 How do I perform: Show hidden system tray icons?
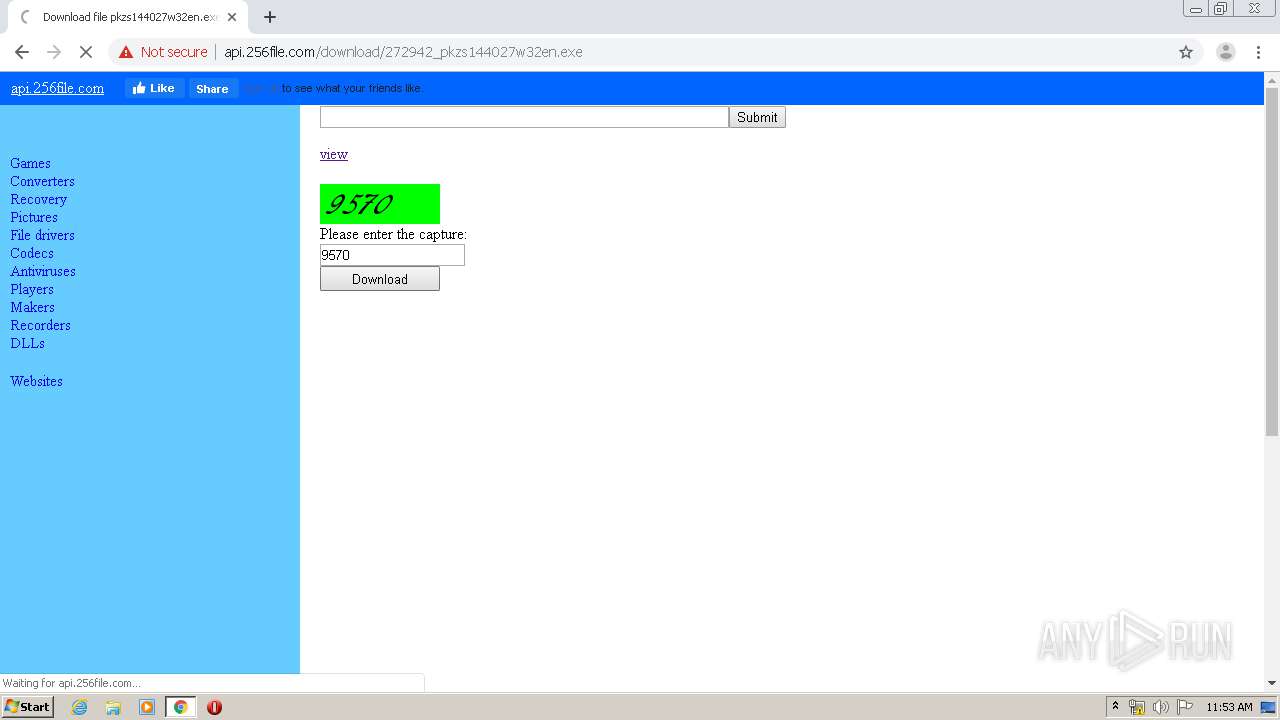pyautogui.click(x=1115, y=707)
